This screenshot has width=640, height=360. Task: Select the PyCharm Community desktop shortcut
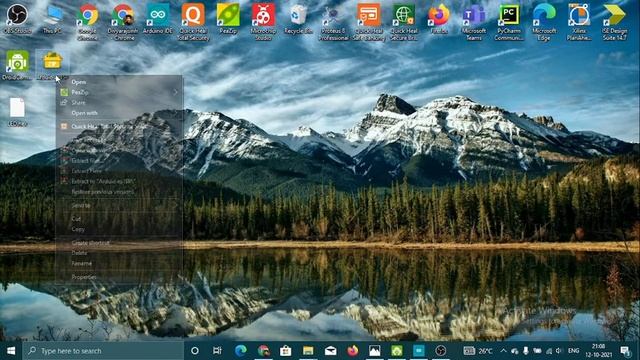tap(509, 22)
